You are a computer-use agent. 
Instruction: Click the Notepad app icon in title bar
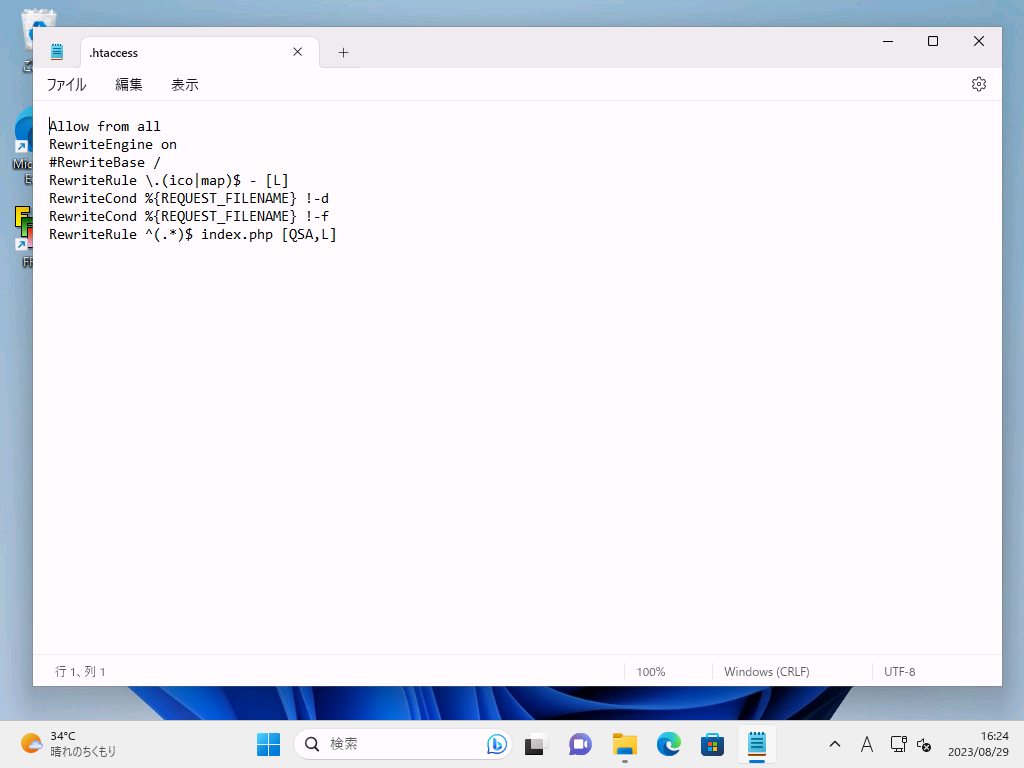(57, 52)
